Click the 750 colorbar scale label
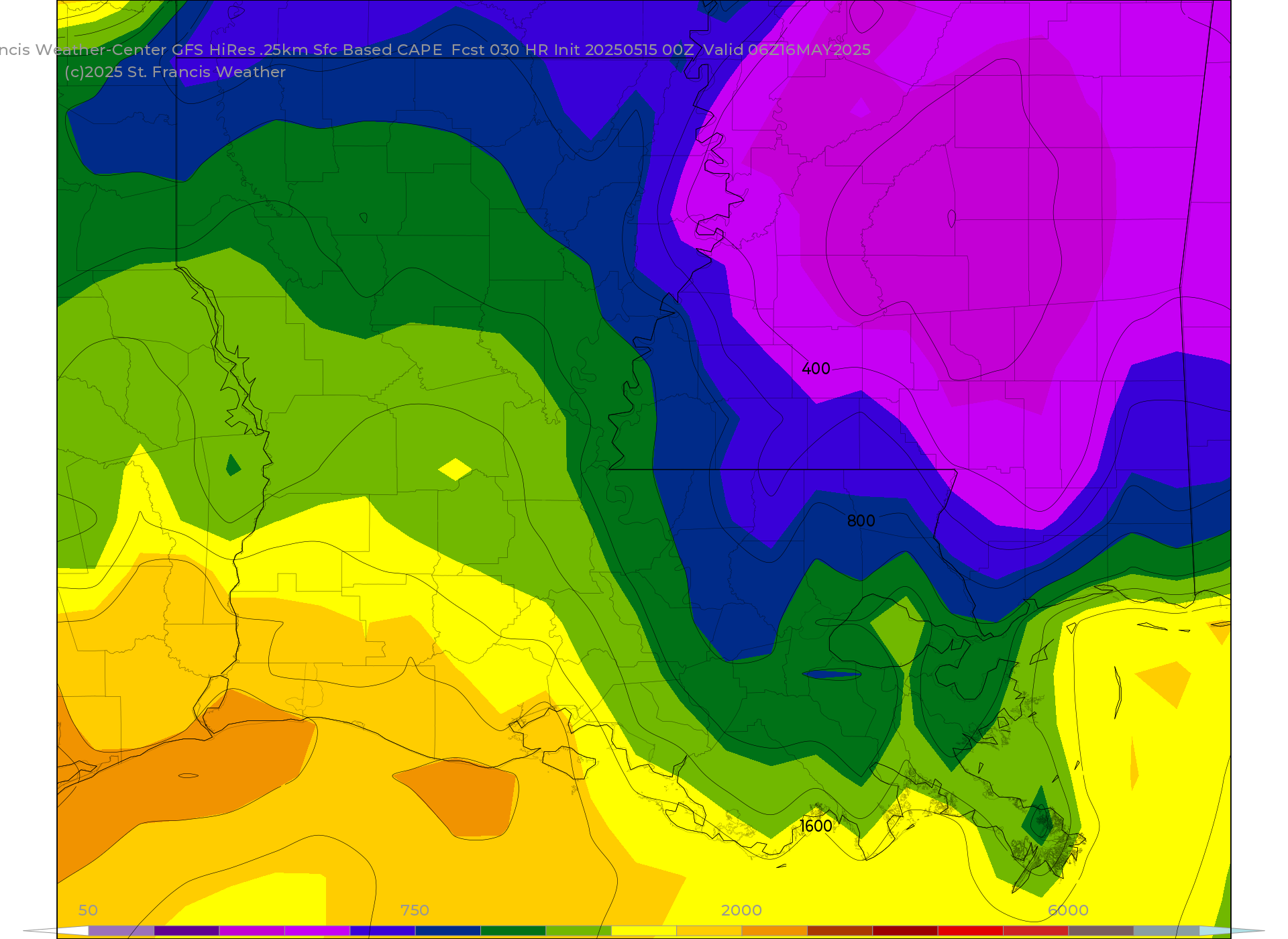This screenshot has width=1288, height=939. coord(415,910)
